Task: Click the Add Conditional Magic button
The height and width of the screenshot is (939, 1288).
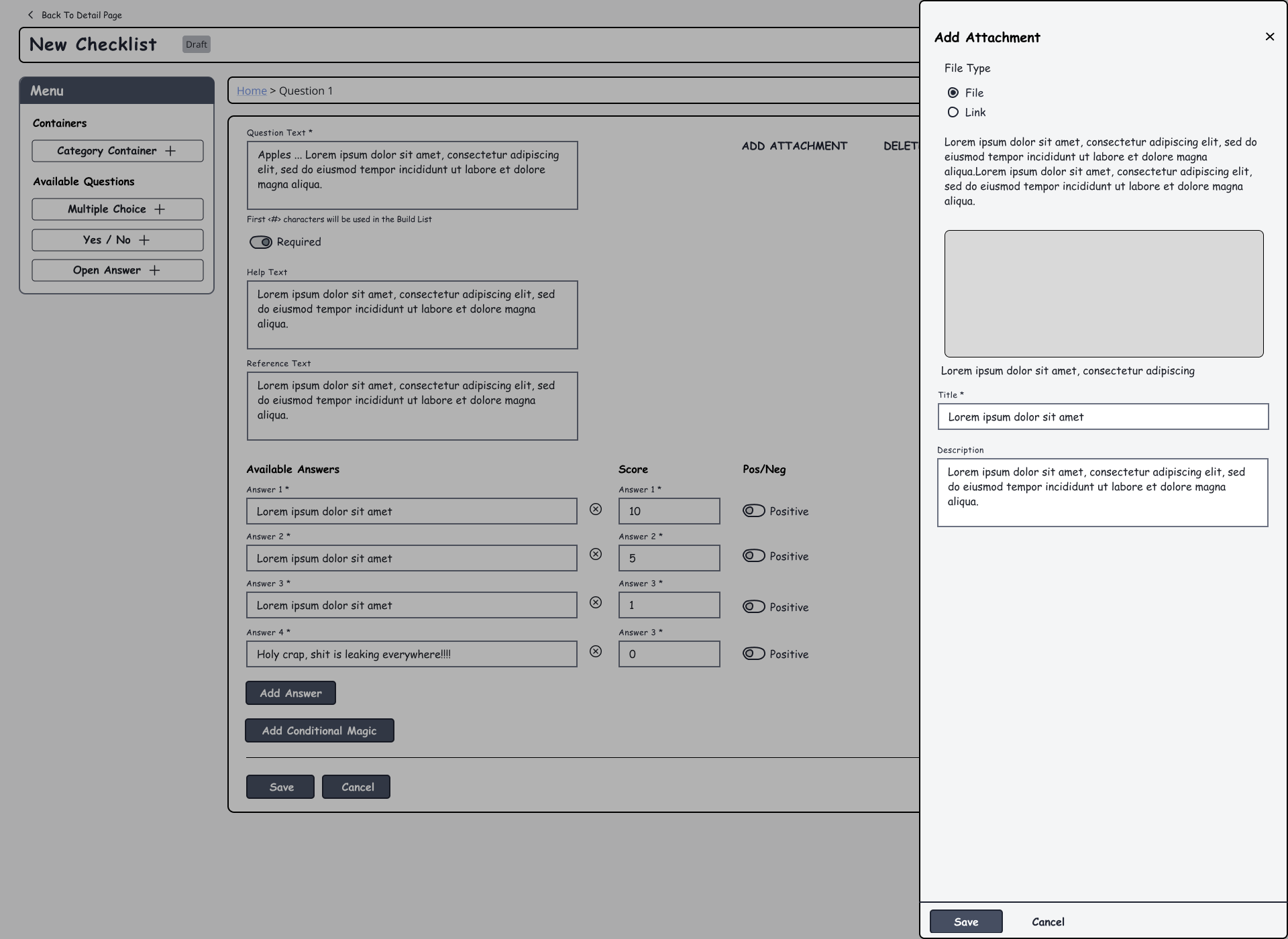Action: [319, 730]
